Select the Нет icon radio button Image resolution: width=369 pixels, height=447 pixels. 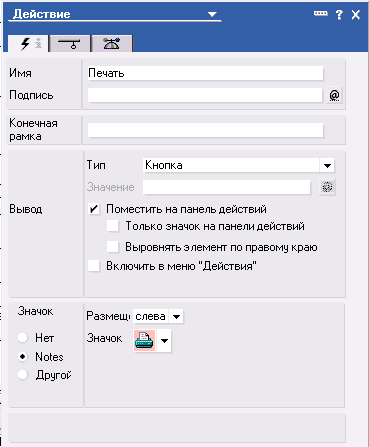click(23, 338)
